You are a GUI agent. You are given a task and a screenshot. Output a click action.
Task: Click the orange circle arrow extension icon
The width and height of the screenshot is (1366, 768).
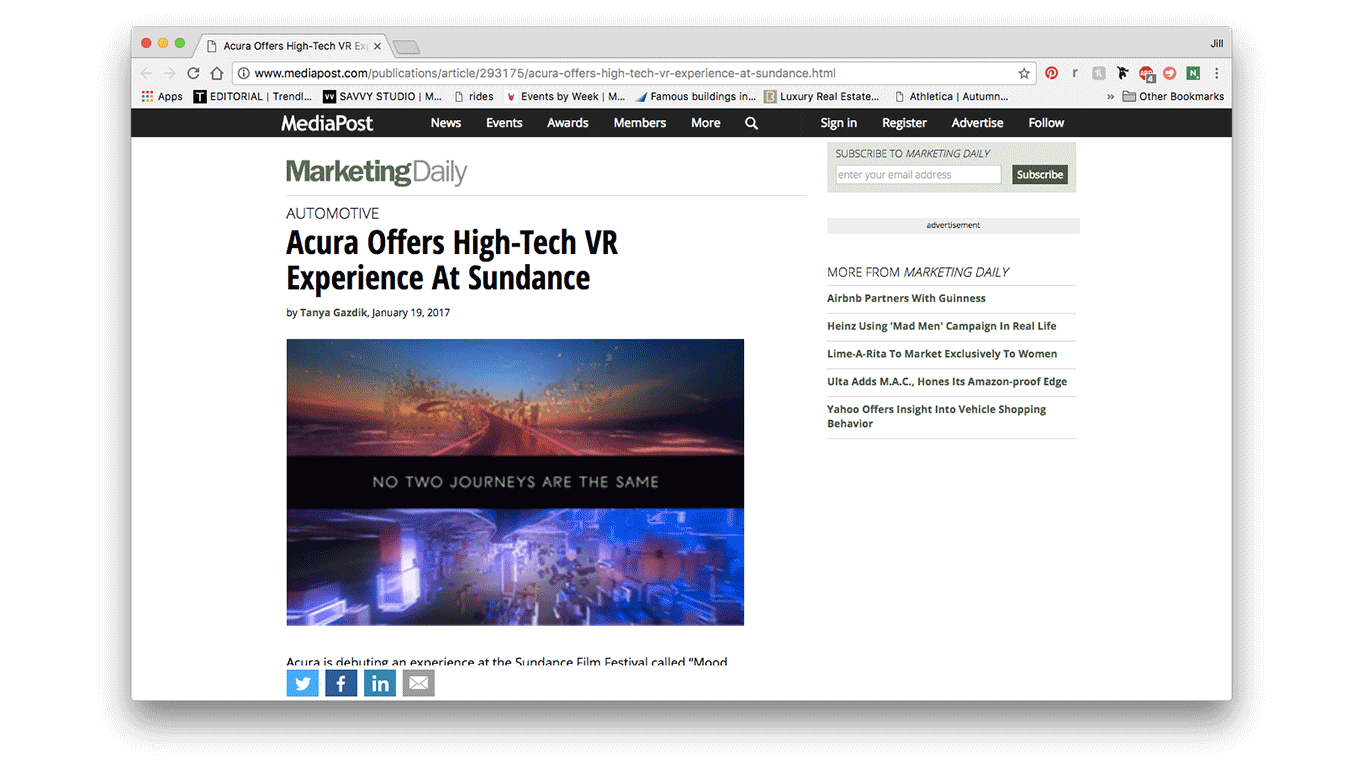1170,73
